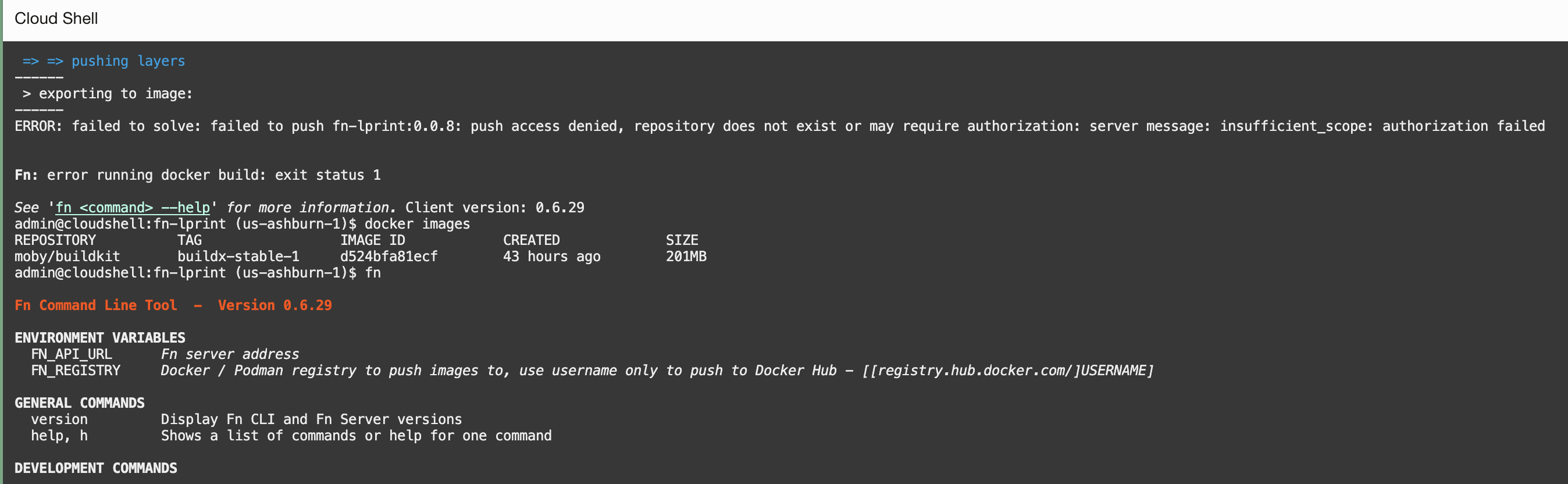
Task: Click the 'Fn: error running docker build' line
Action: [x=198, y=175]
